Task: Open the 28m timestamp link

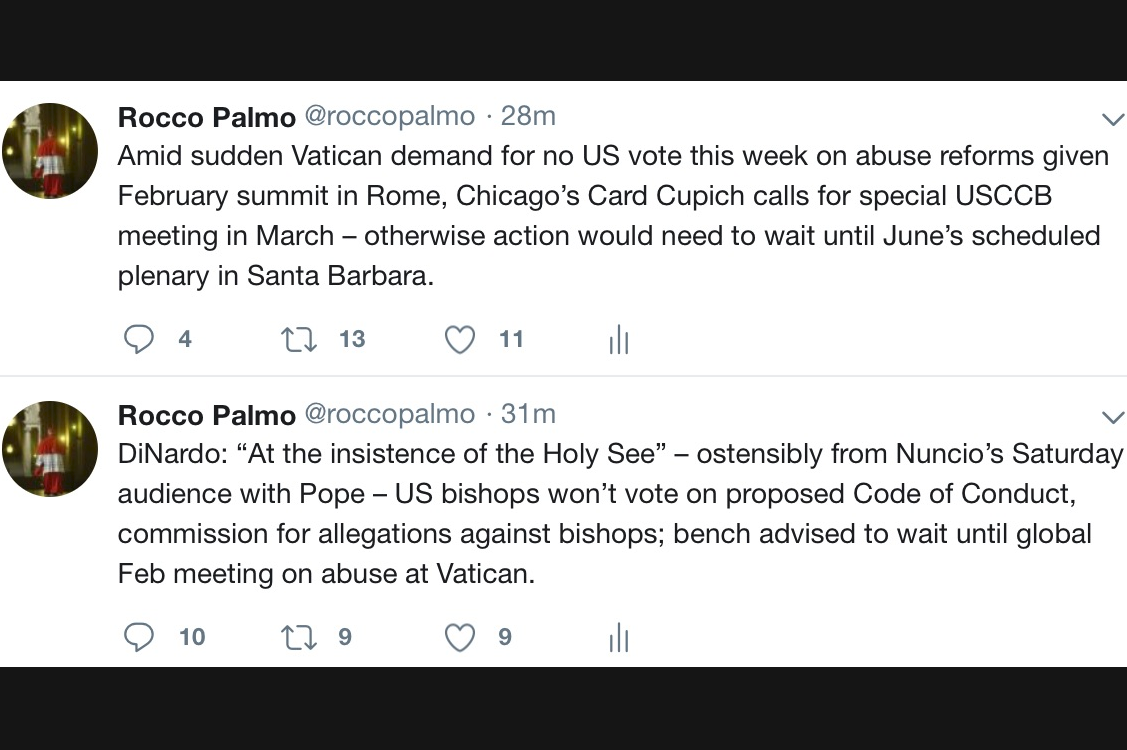Action: pos(528,116)
